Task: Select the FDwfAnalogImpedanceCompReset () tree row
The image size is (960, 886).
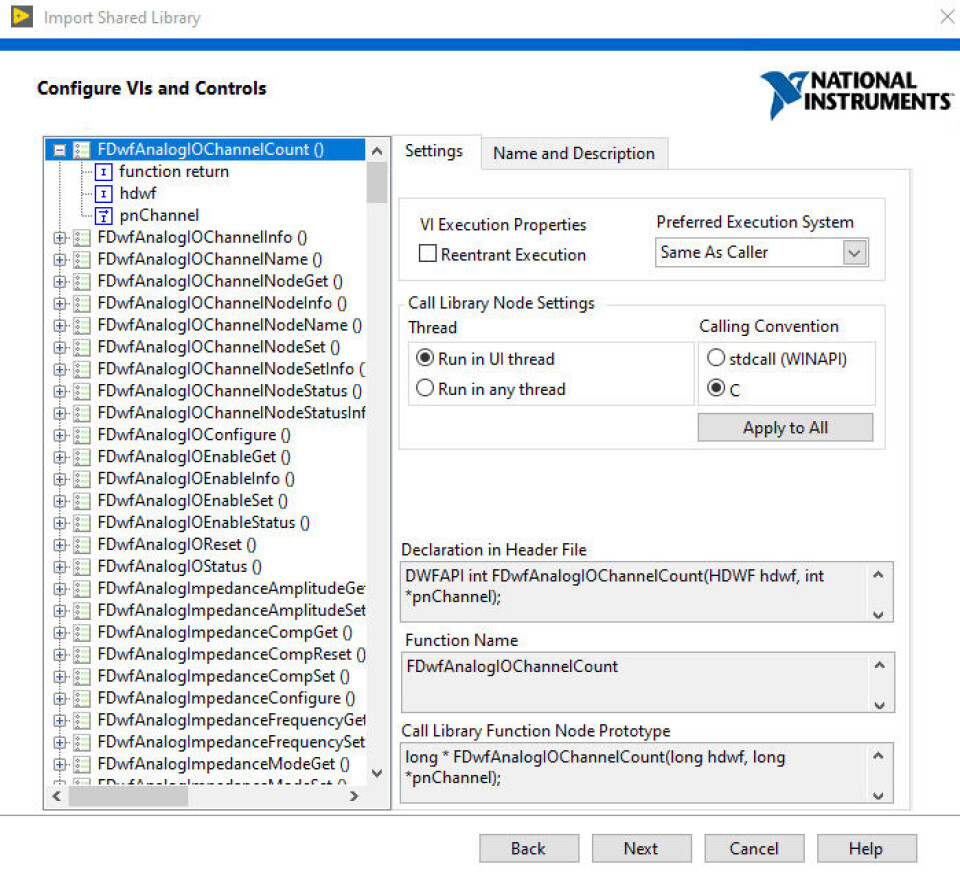Action: click(231, 655)
